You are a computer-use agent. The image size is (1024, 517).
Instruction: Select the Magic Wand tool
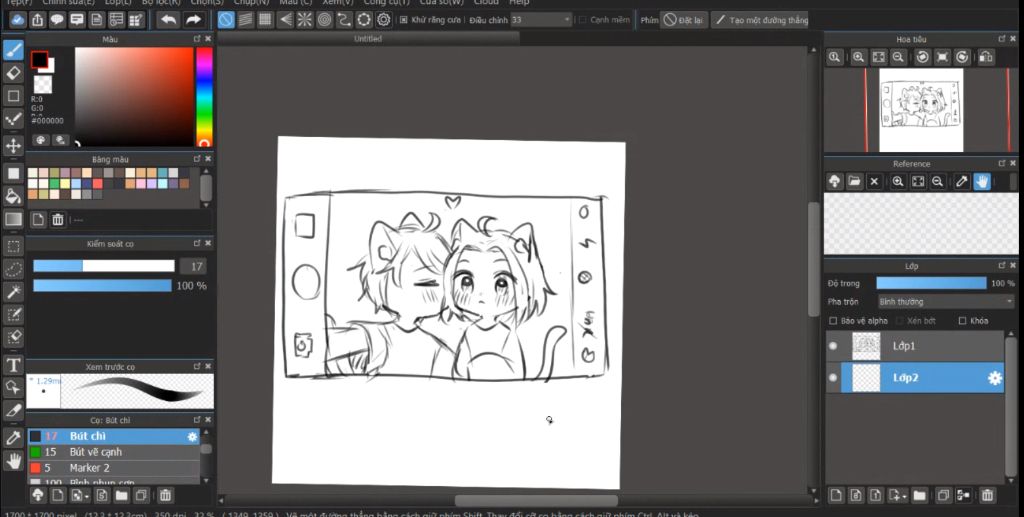(x=13, y=291)
